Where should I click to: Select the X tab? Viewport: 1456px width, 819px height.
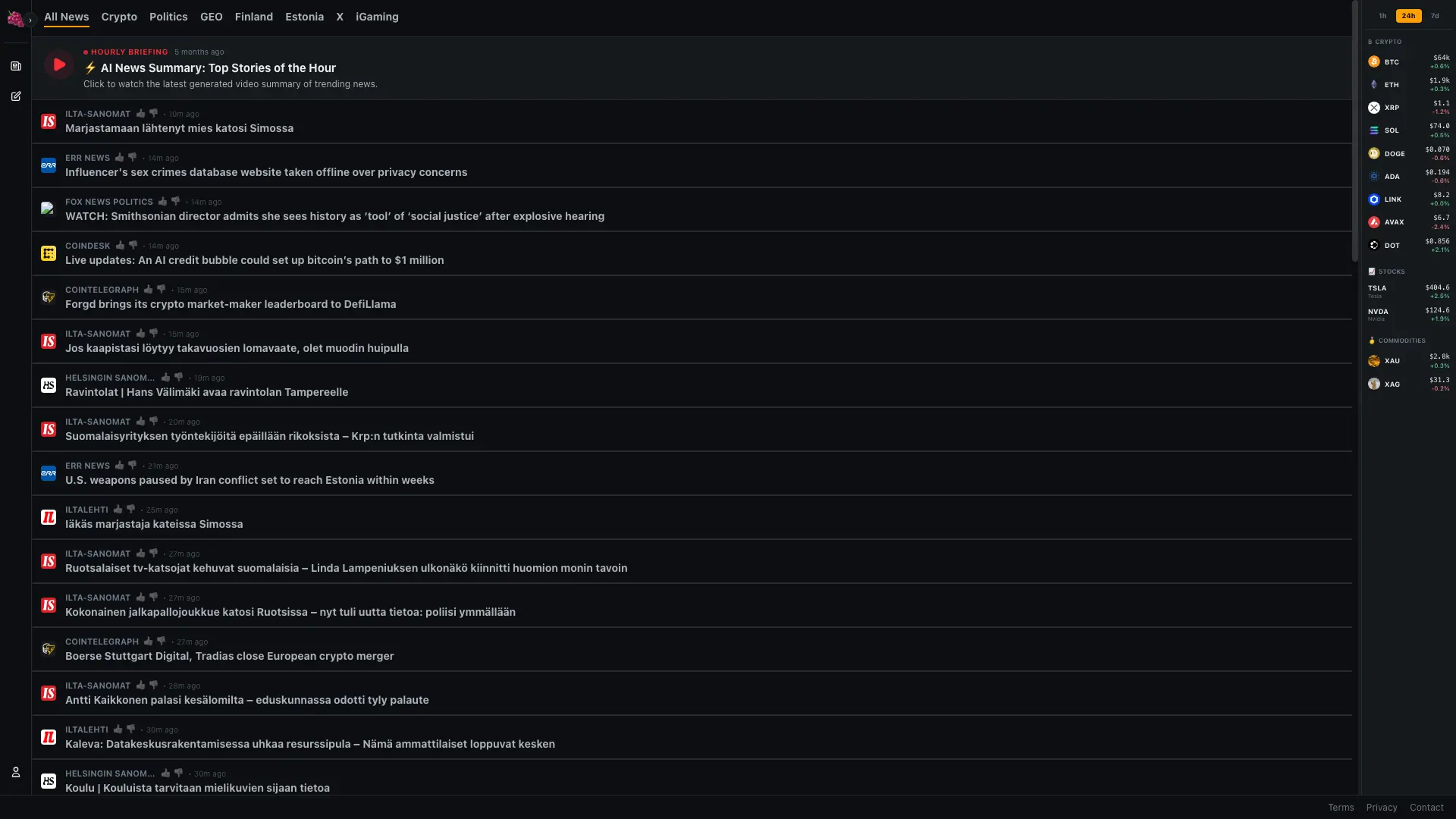pos(340,17)
